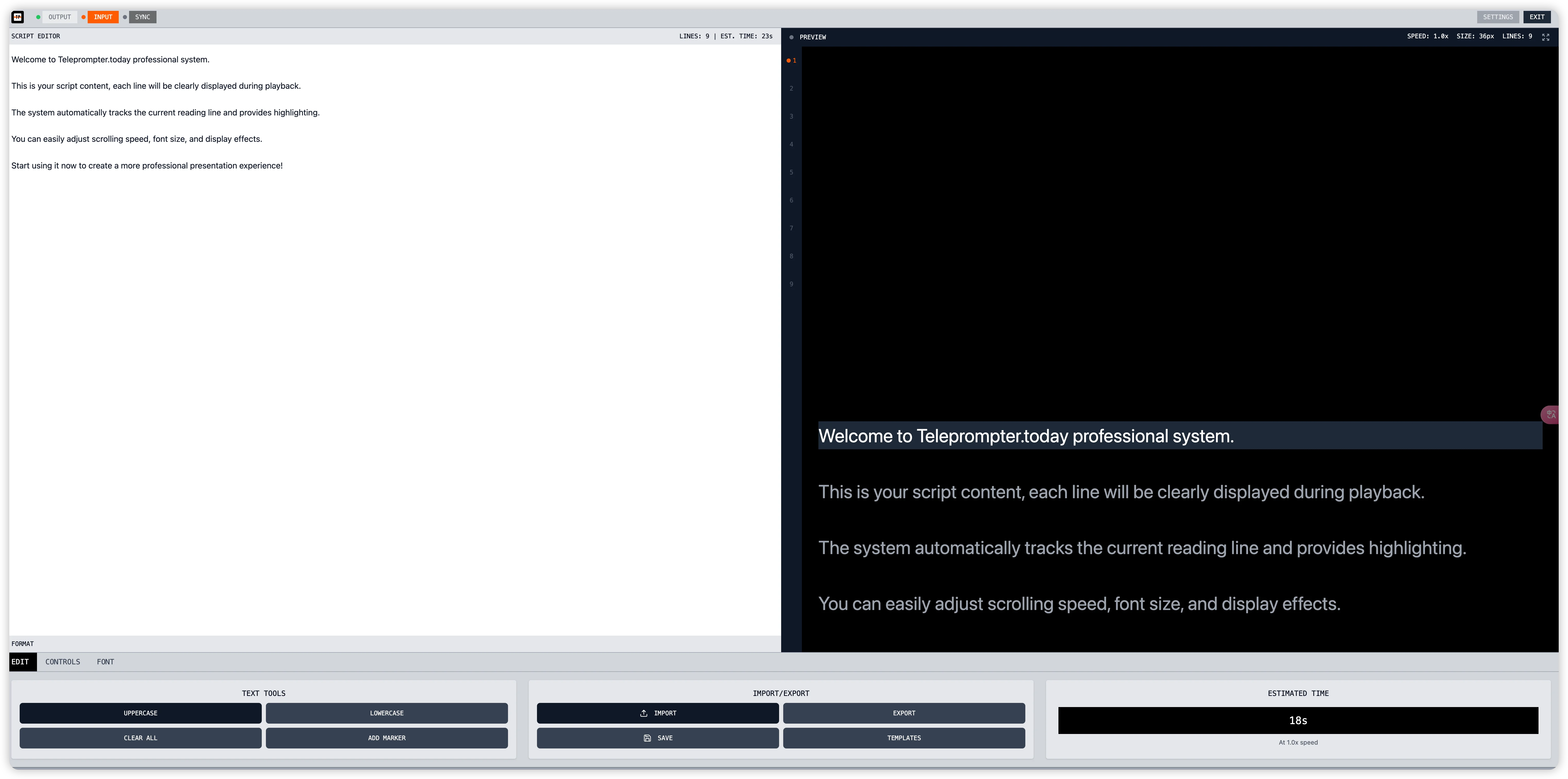Select line number 9 in preview gutter
This screenshot has width=1568, height=779.
(x=791, y=284)
